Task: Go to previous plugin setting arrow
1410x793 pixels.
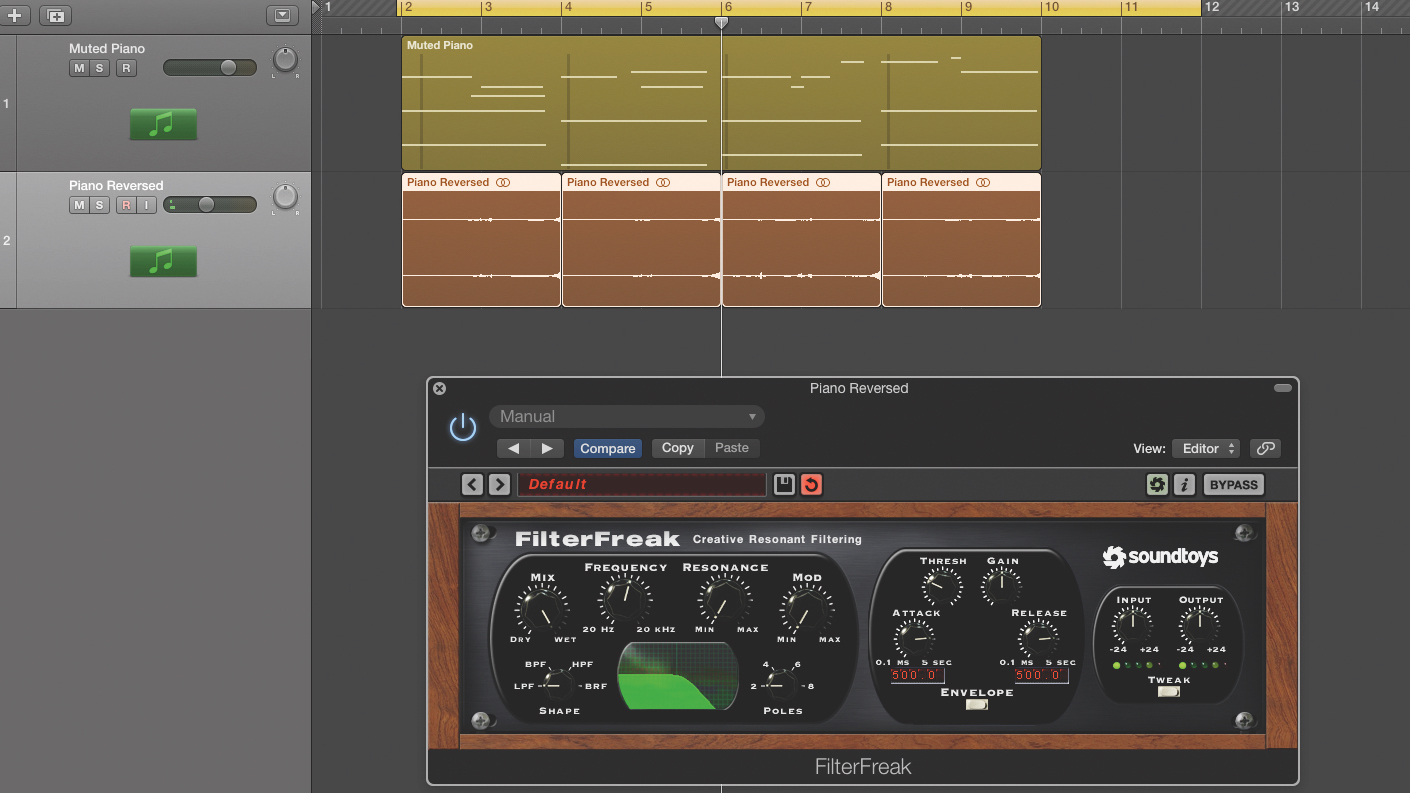Action: click(514, 448)
